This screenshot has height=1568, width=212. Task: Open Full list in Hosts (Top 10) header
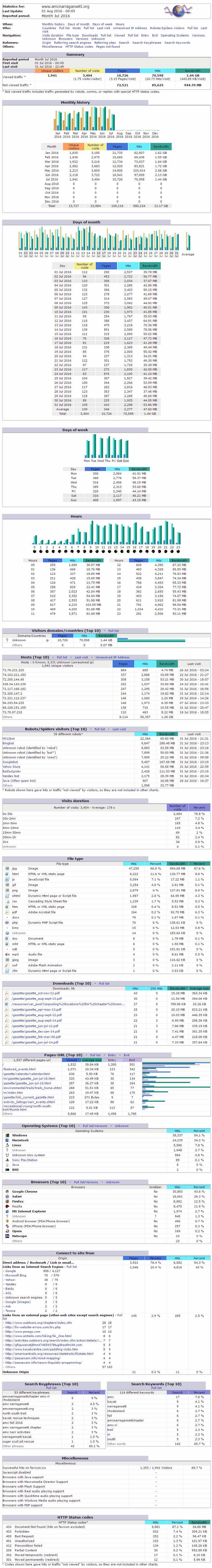(x=62, y=657)
